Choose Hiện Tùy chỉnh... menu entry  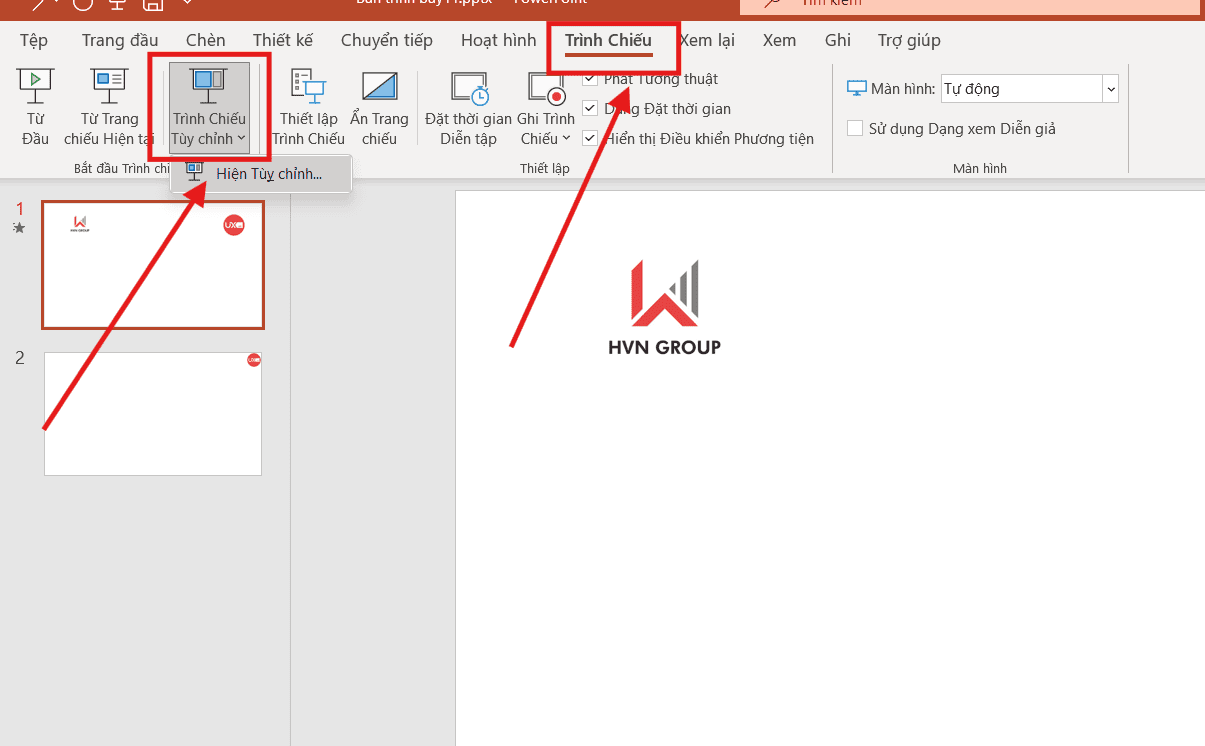[x=268, y=174]
